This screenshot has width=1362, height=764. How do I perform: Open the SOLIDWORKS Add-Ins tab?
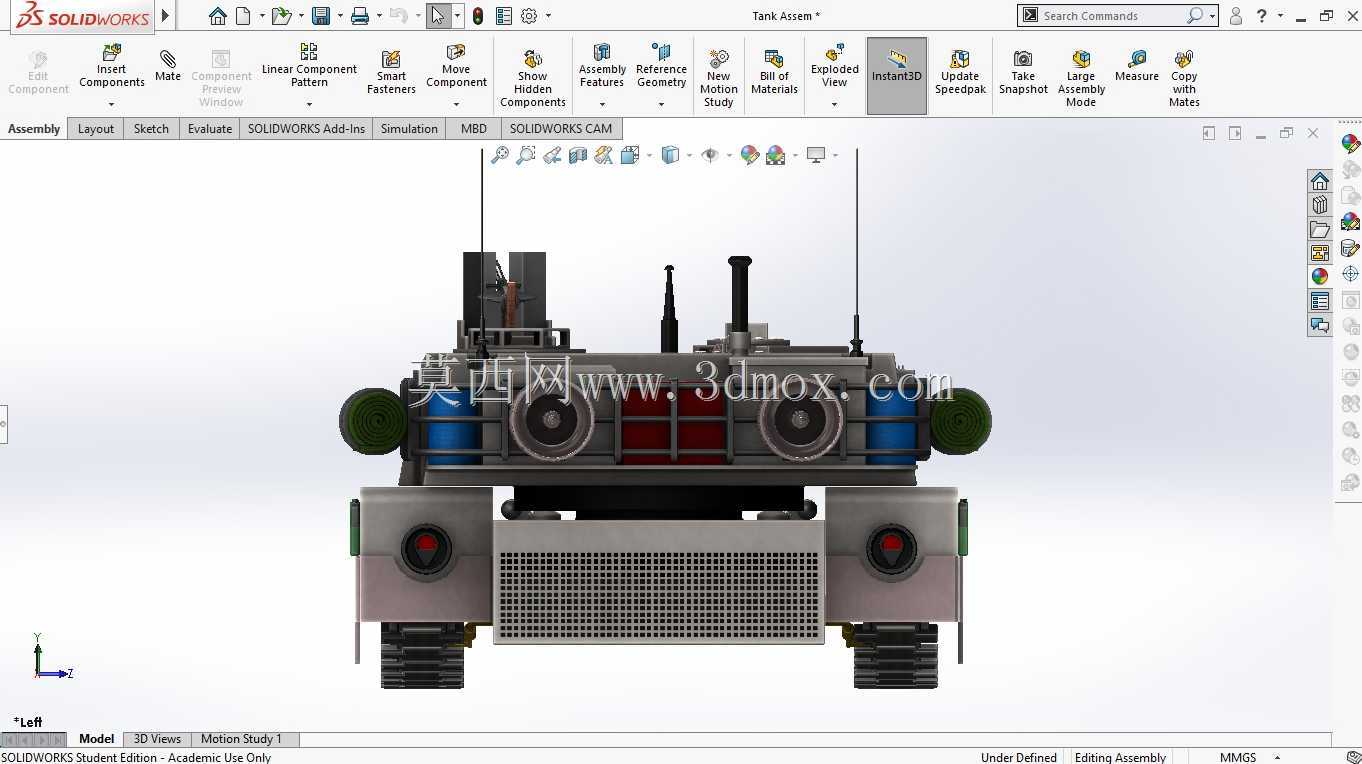306,128
